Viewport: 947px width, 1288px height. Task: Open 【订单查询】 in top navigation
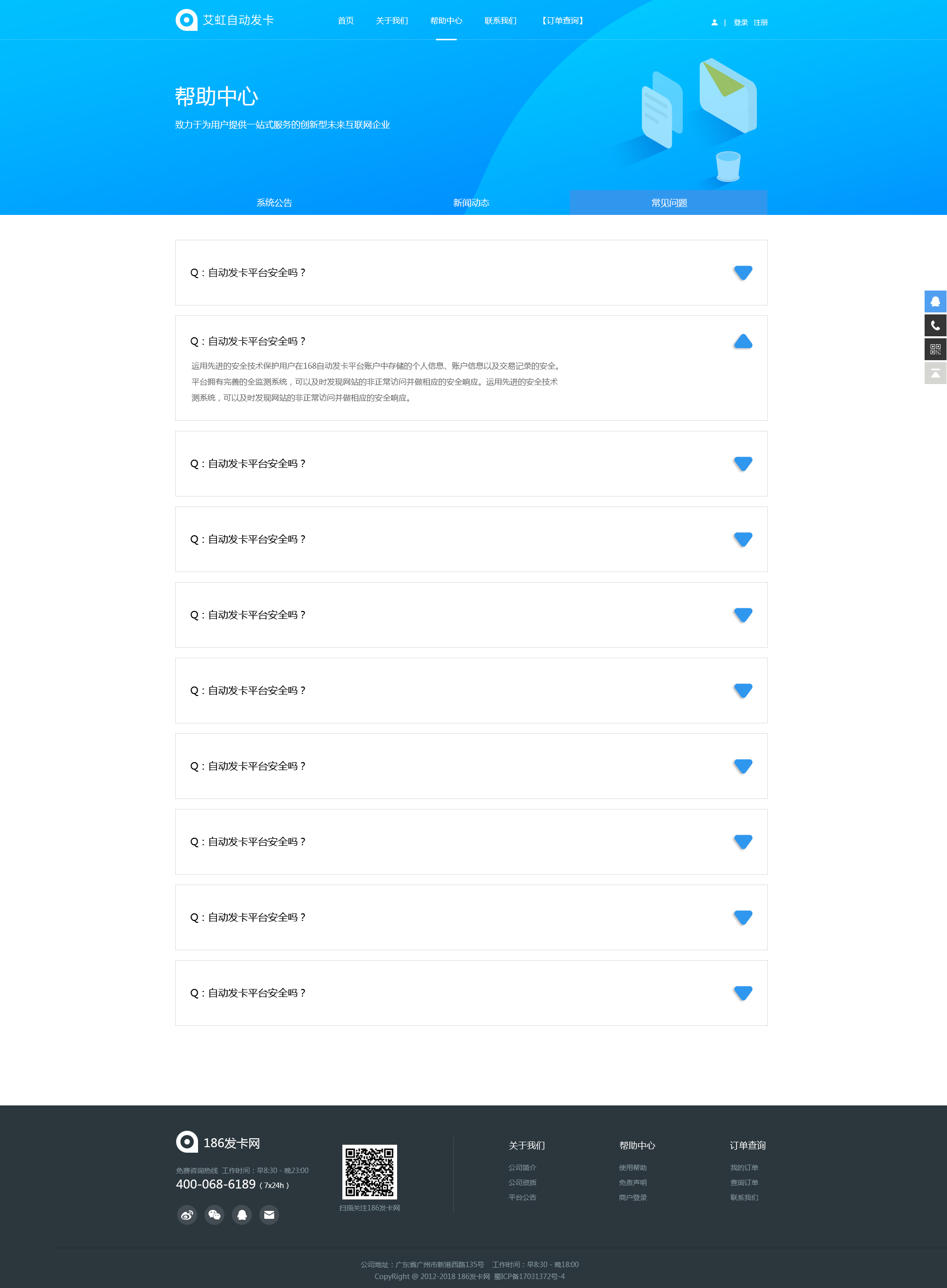click(x=562, y=20)
